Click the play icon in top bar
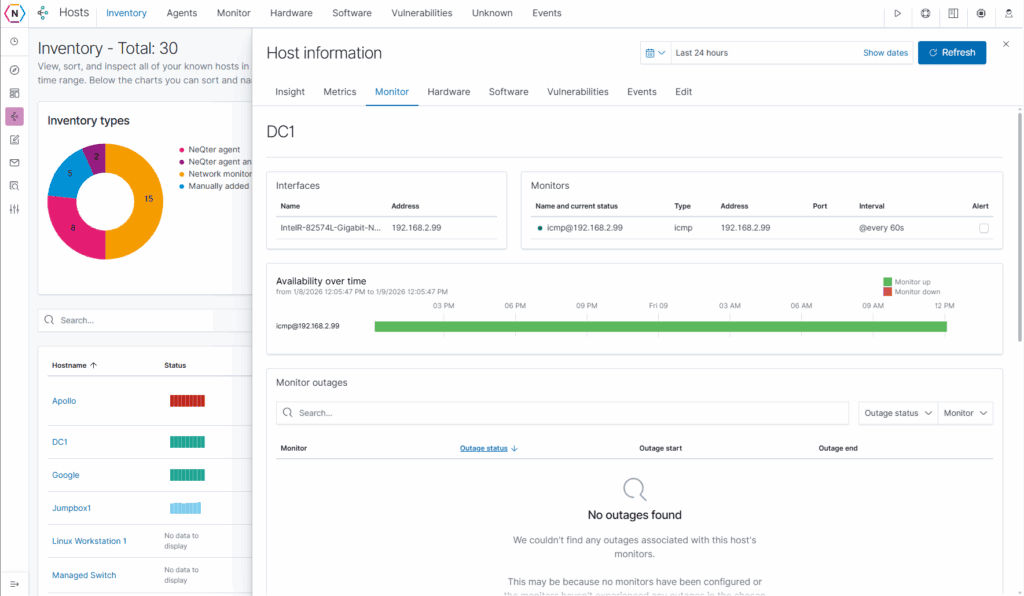 898,13
